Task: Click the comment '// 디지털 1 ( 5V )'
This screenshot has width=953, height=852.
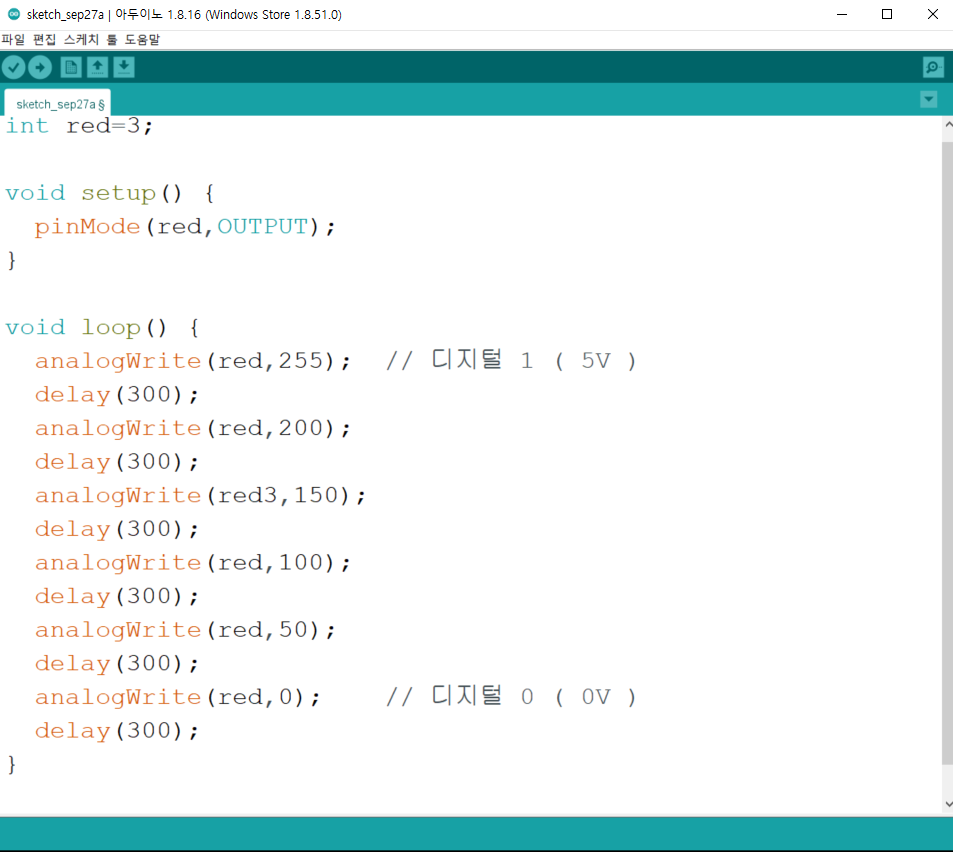Action: click(511, 360)
